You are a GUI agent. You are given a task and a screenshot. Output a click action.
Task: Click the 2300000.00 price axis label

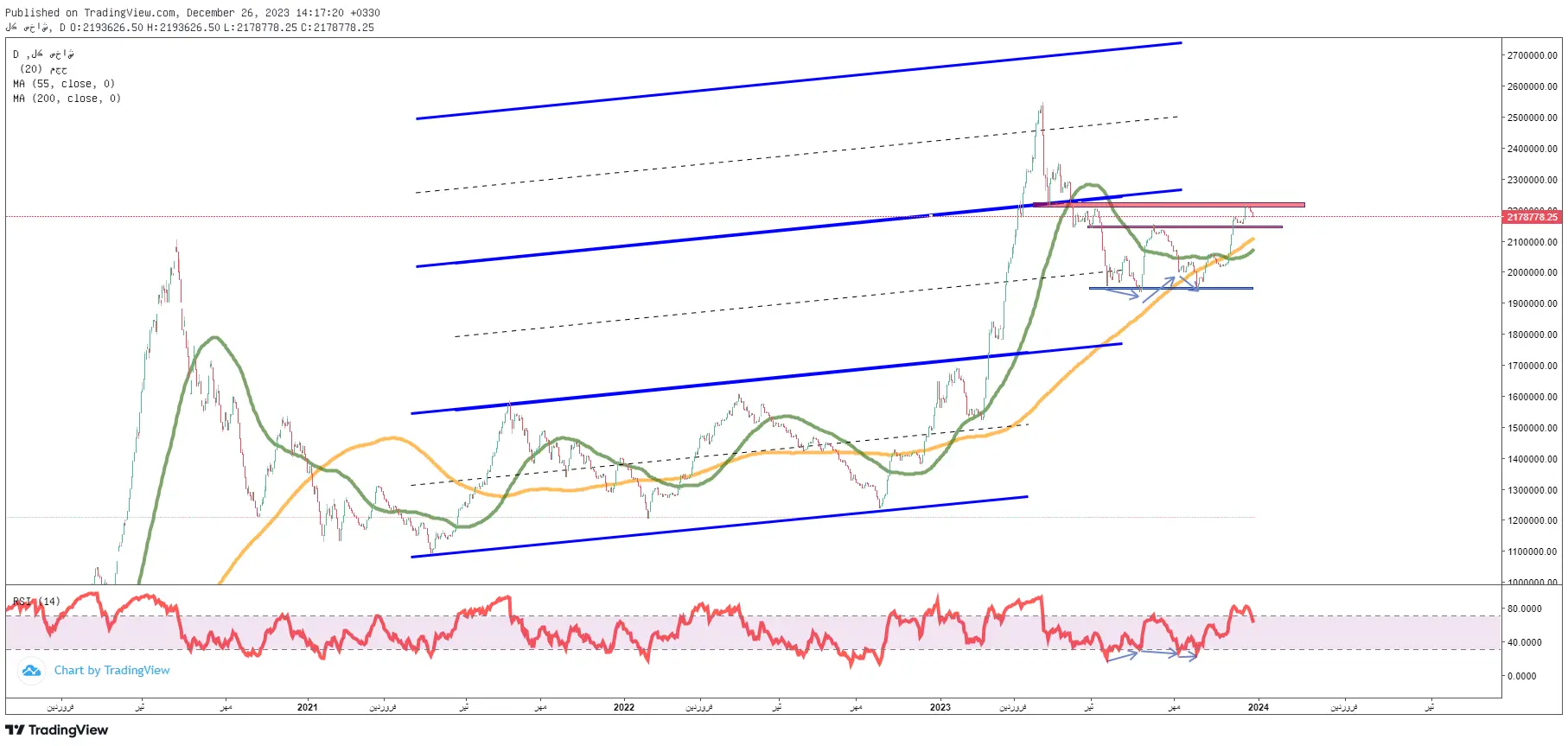(1532, 180)
